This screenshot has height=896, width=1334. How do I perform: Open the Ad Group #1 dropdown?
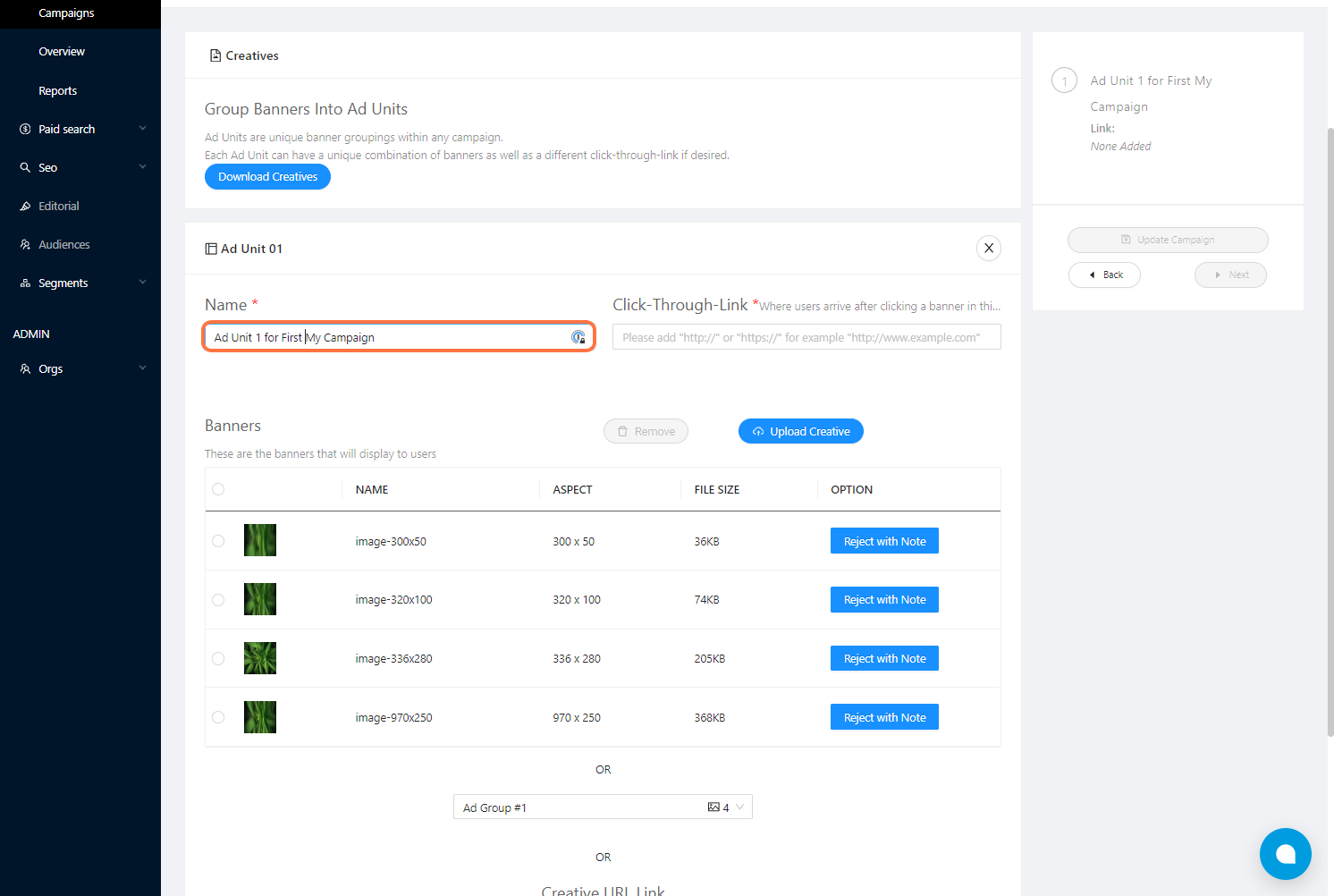tap(603, 807)
